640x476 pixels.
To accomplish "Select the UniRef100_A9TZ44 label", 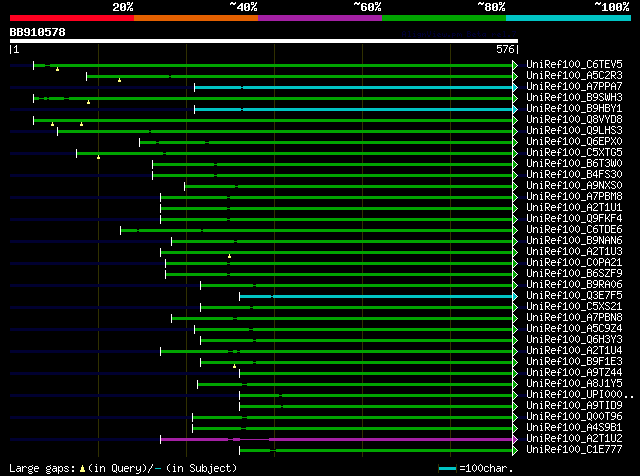I will pos(574,373).
